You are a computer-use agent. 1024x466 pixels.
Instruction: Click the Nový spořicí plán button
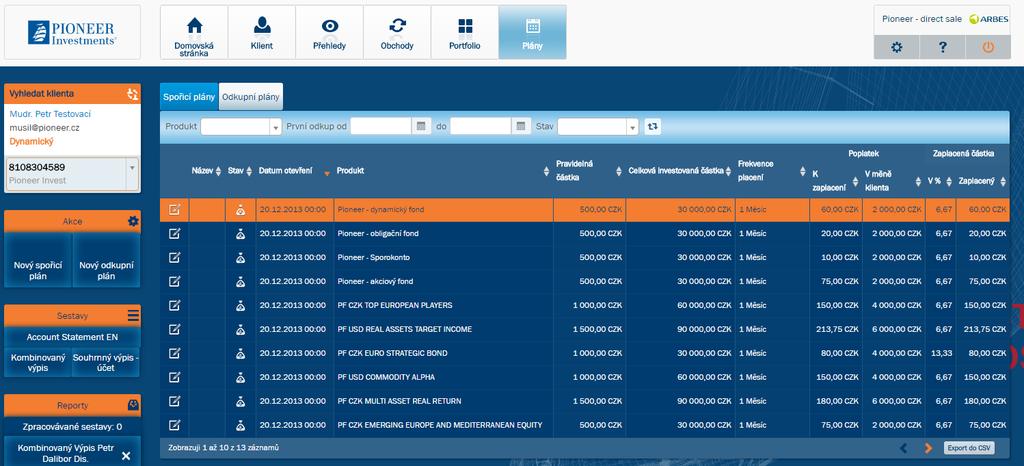pos(39,260)
